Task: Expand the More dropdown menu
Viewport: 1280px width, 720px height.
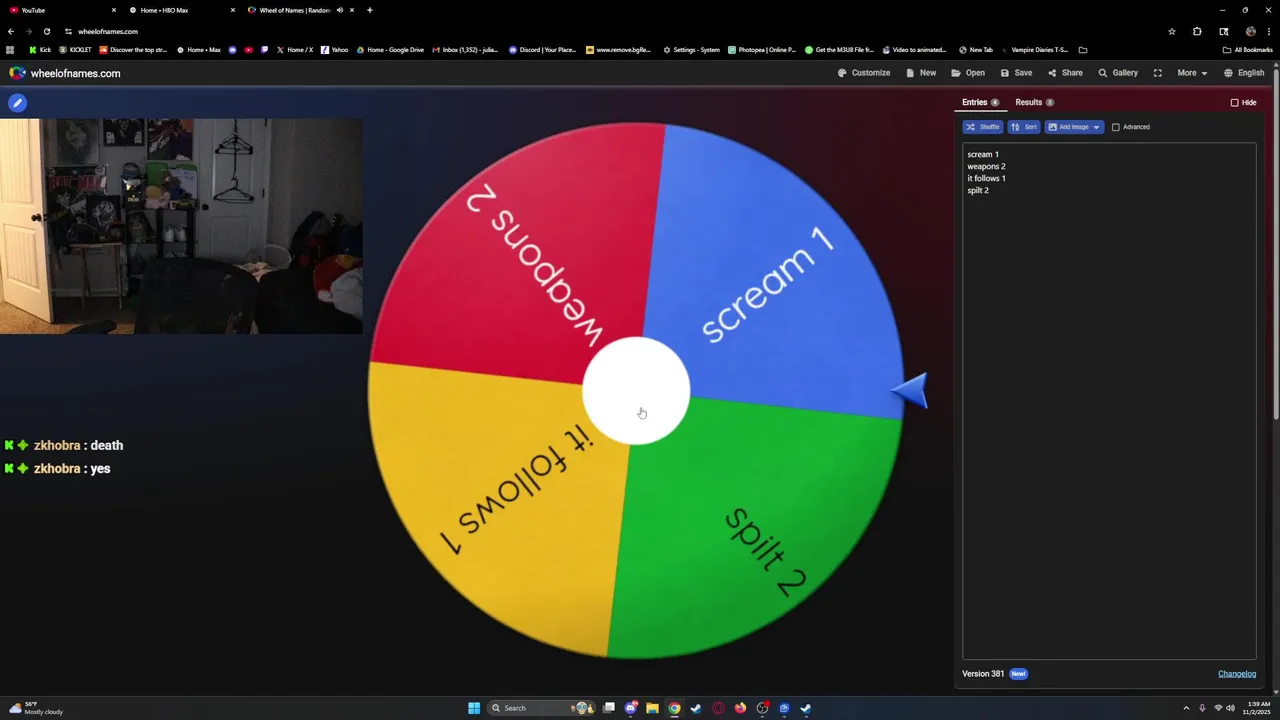Action: (x=1191, y=73)
